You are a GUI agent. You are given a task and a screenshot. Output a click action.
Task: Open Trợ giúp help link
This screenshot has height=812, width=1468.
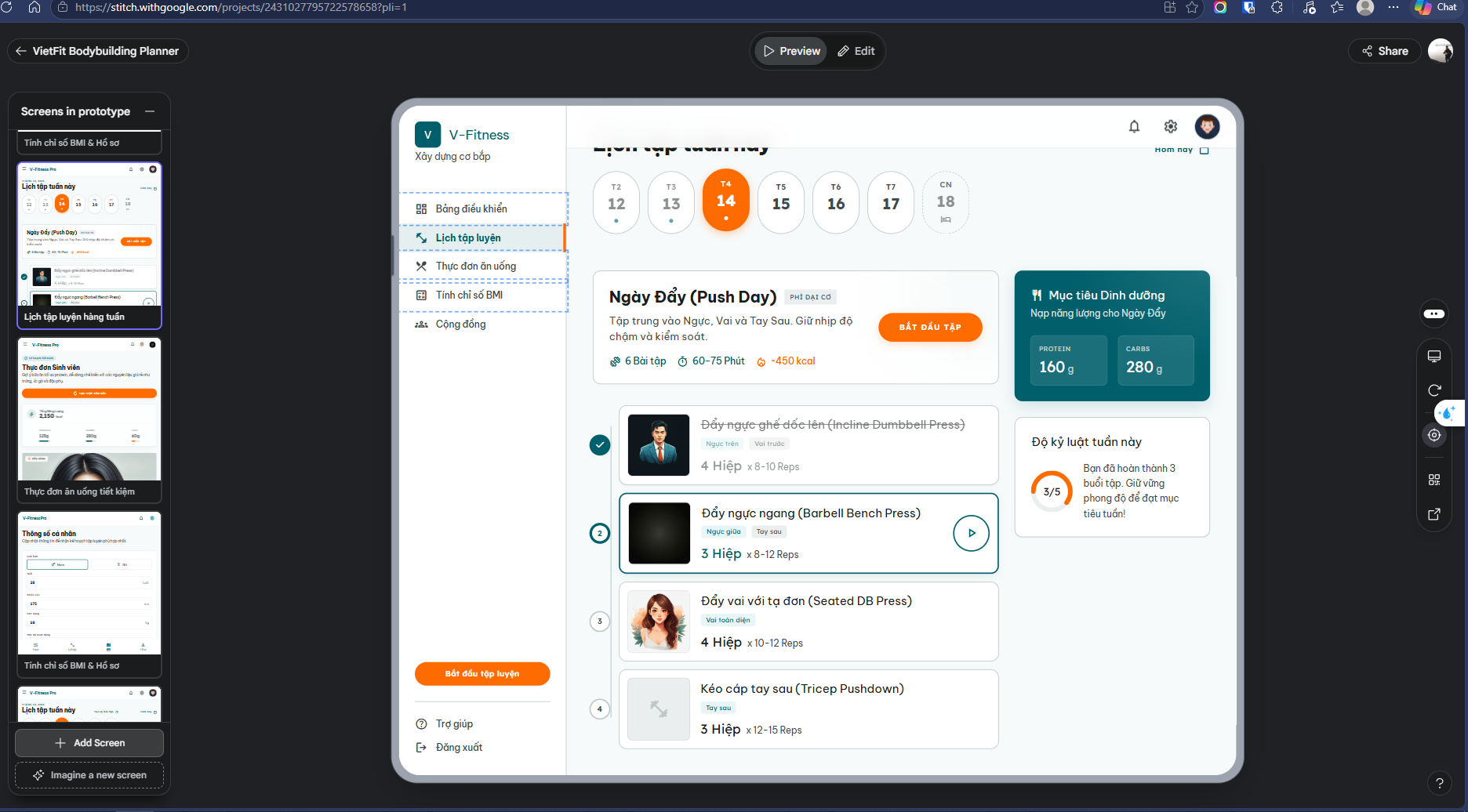point(444,723)
